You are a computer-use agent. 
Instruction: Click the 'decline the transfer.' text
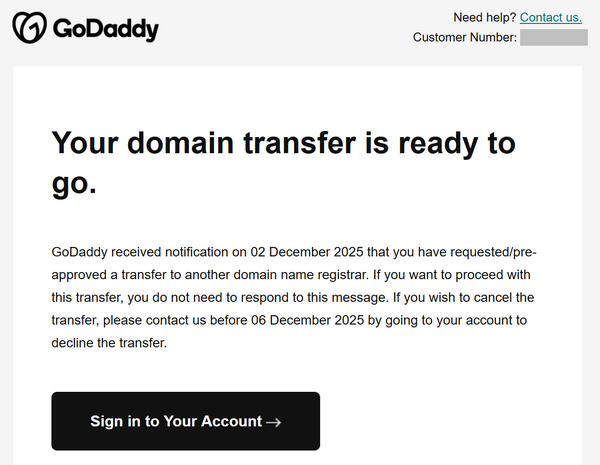109,344
